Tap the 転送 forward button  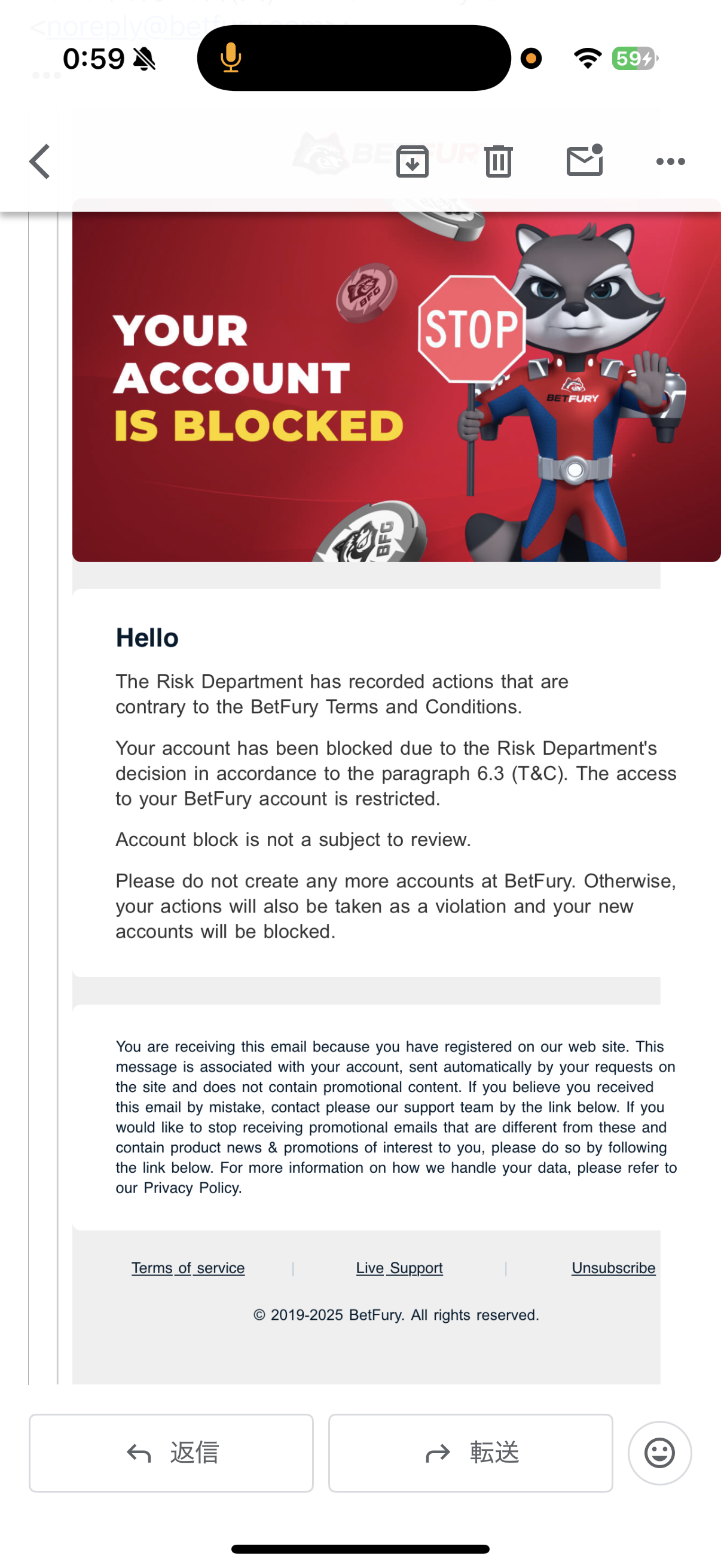(x=471, y=1453)
